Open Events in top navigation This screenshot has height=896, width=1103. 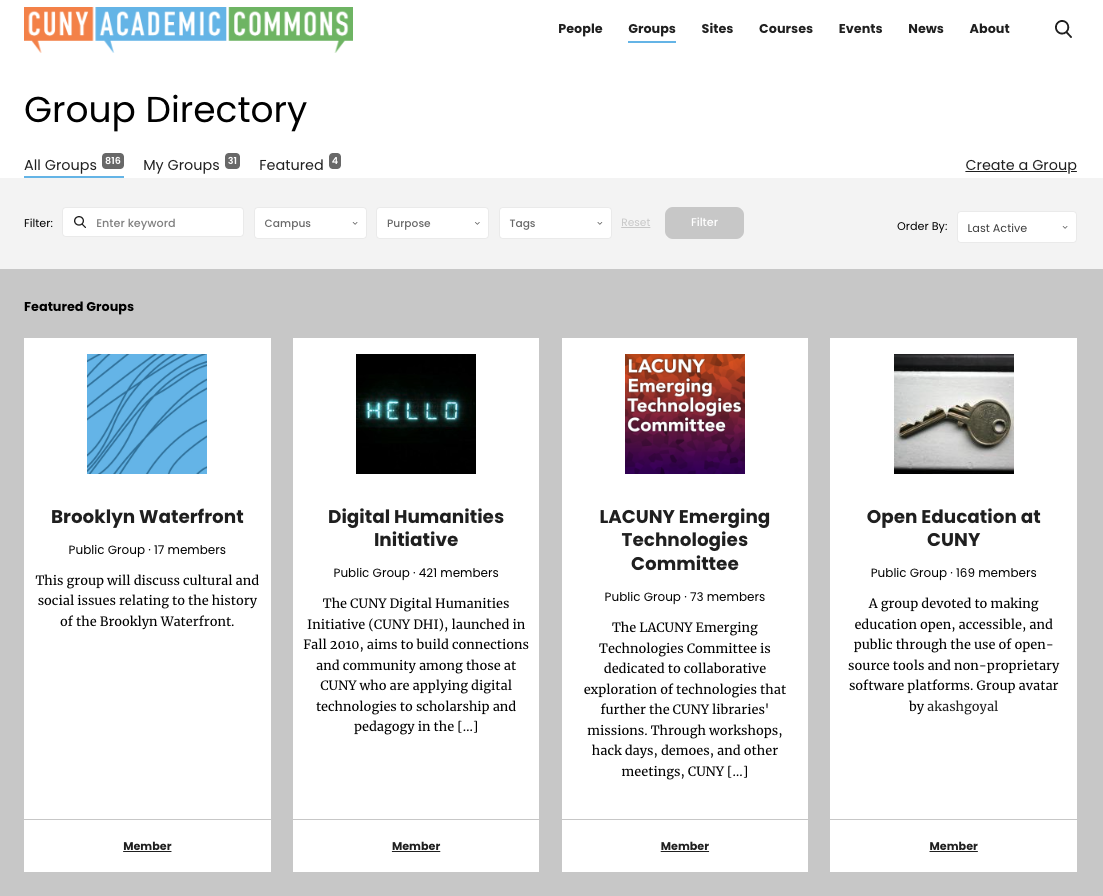[860, 29]
